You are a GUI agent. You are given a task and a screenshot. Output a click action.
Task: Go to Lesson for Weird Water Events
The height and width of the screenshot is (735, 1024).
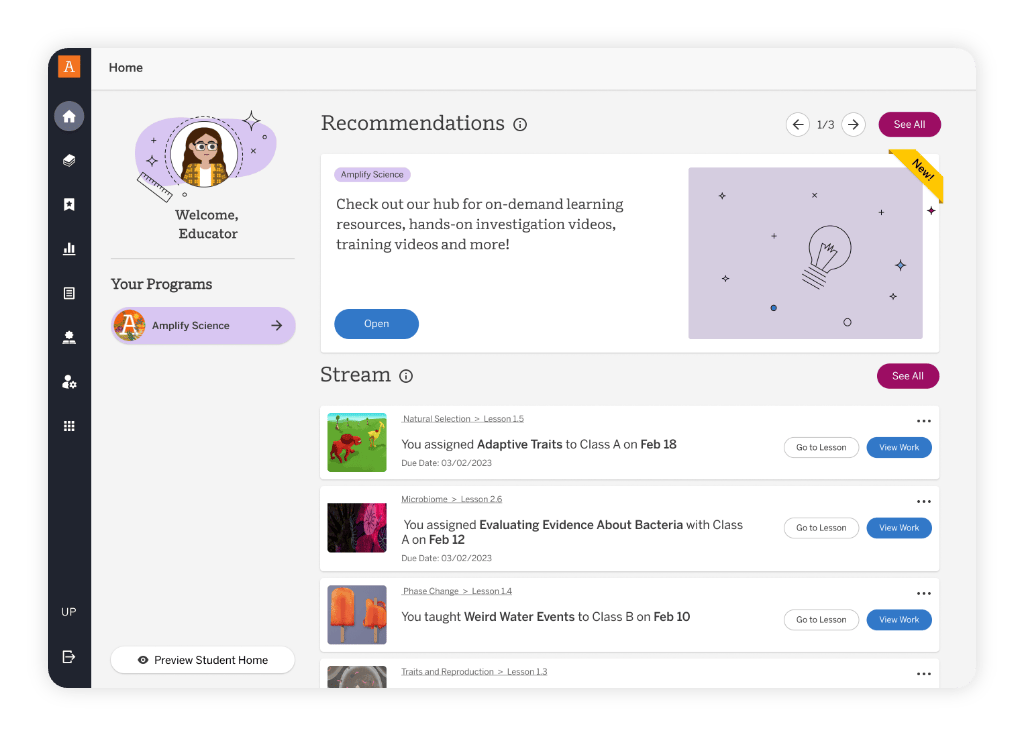(x=822, y=621)
